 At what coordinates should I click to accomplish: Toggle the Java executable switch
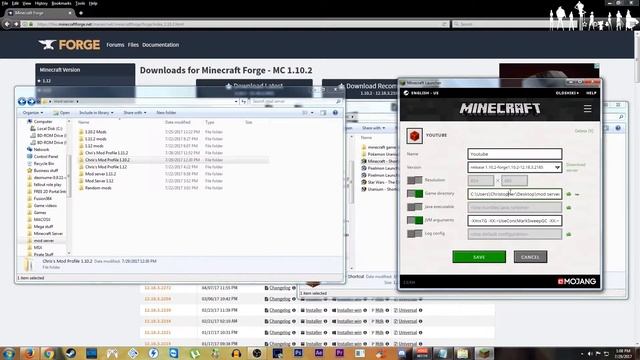pos(415,207)
